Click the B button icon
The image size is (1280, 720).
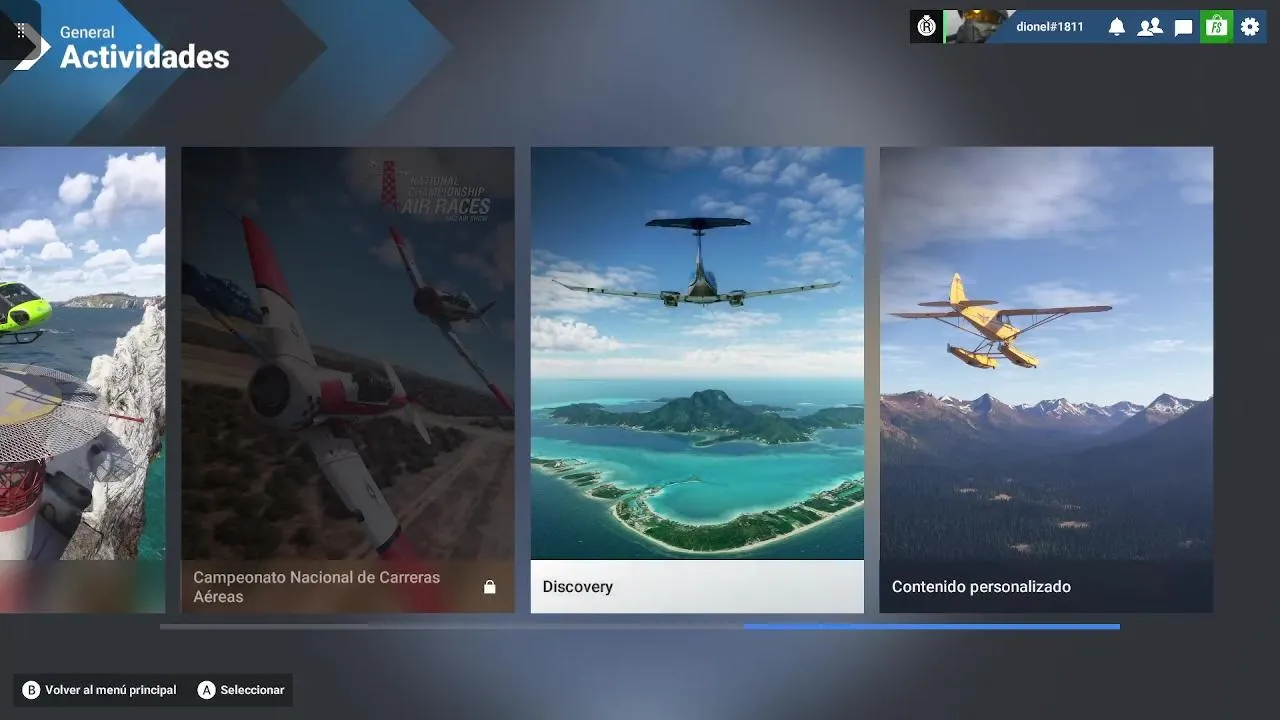click(x=31, y=690)
